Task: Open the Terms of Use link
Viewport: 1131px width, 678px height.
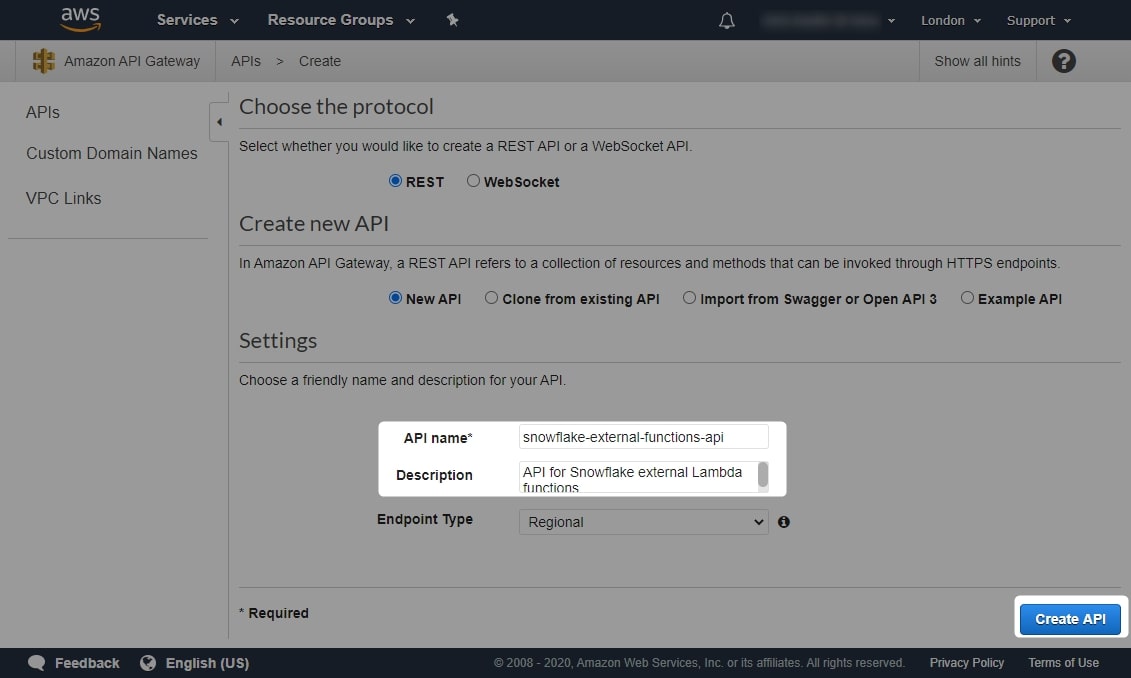Action: coord(1063,663)
